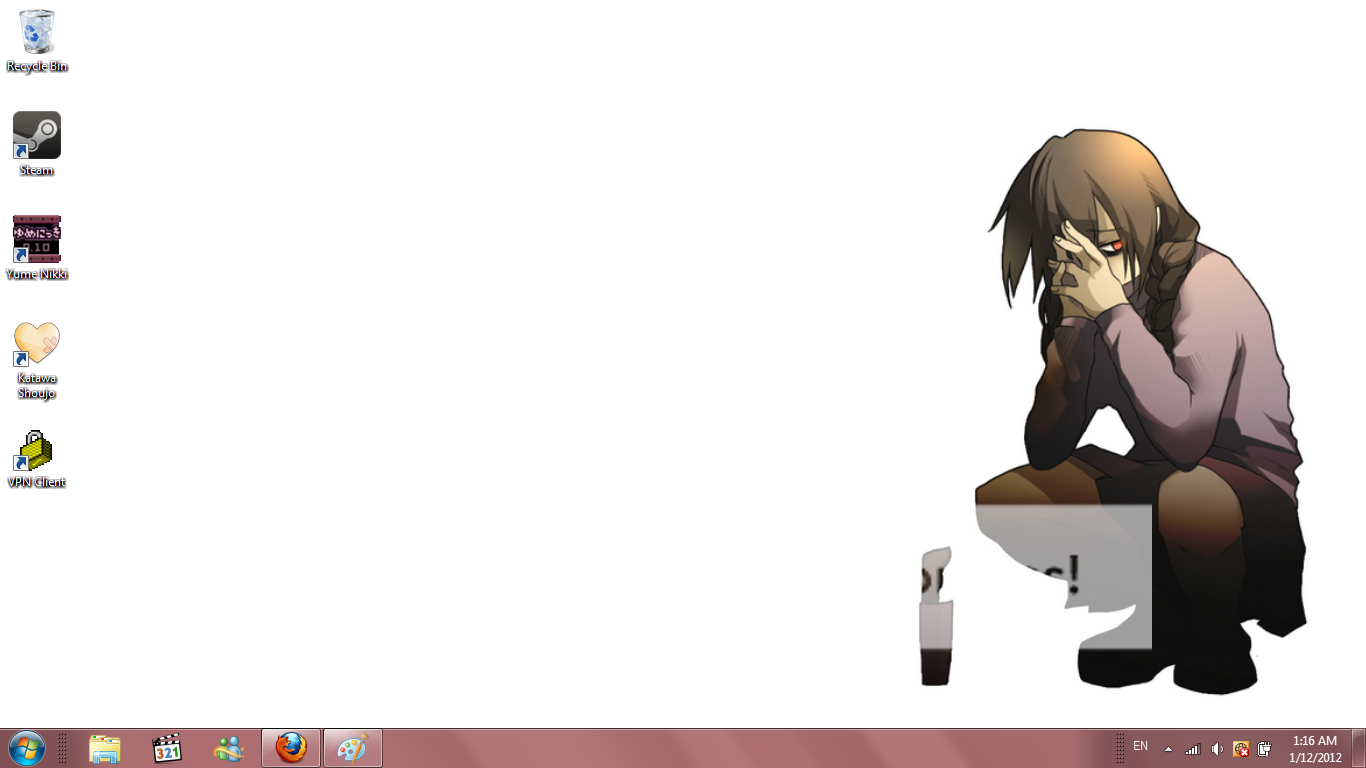Select the Katawa Shoujo heart icon
This screenshot has width=1366, height=768.
[x=37, y=344]
